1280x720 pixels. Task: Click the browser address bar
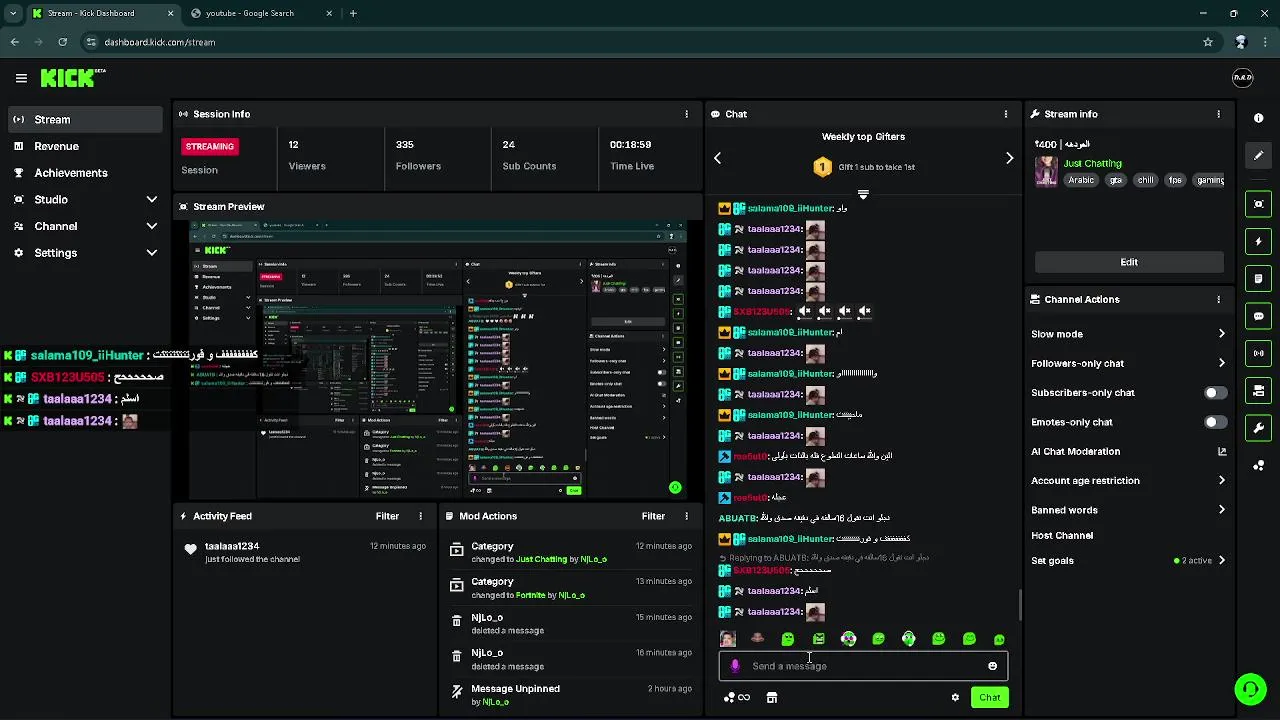[x=640, y=42]
